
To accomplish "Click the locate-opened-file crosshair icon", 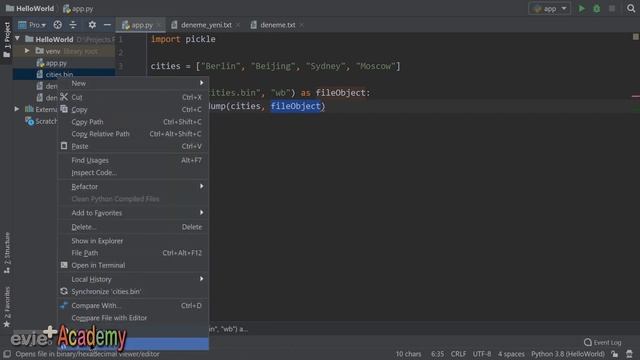I will tap(58, 25).
